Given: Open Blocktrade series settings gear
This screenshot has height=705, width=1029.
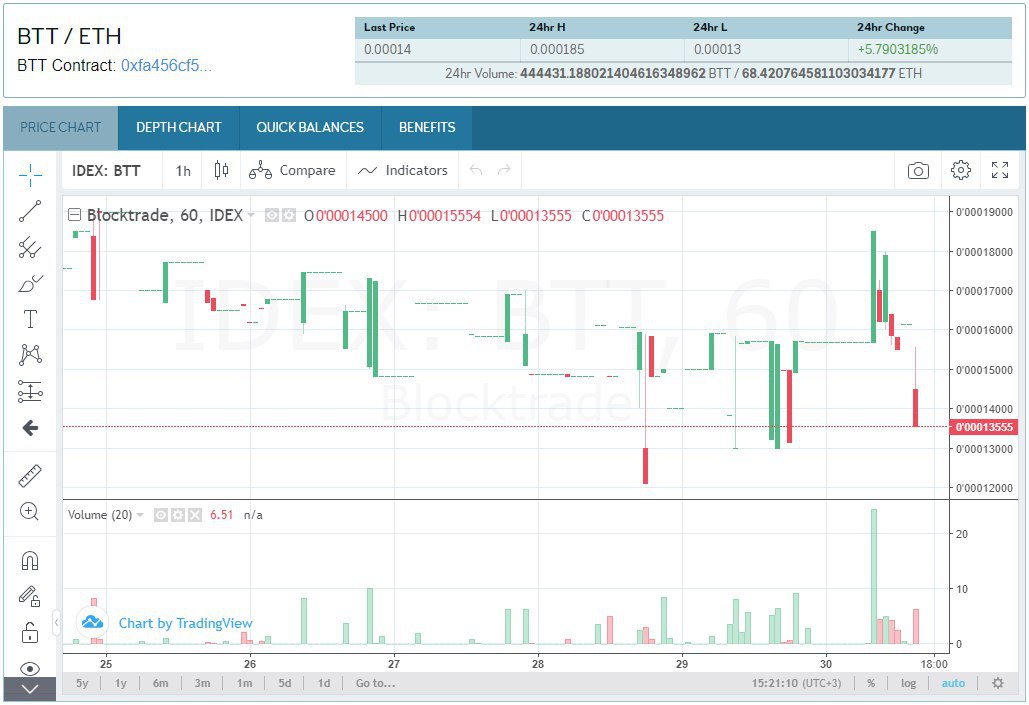Looking at the screenshot, I should (x=288, y=215).
